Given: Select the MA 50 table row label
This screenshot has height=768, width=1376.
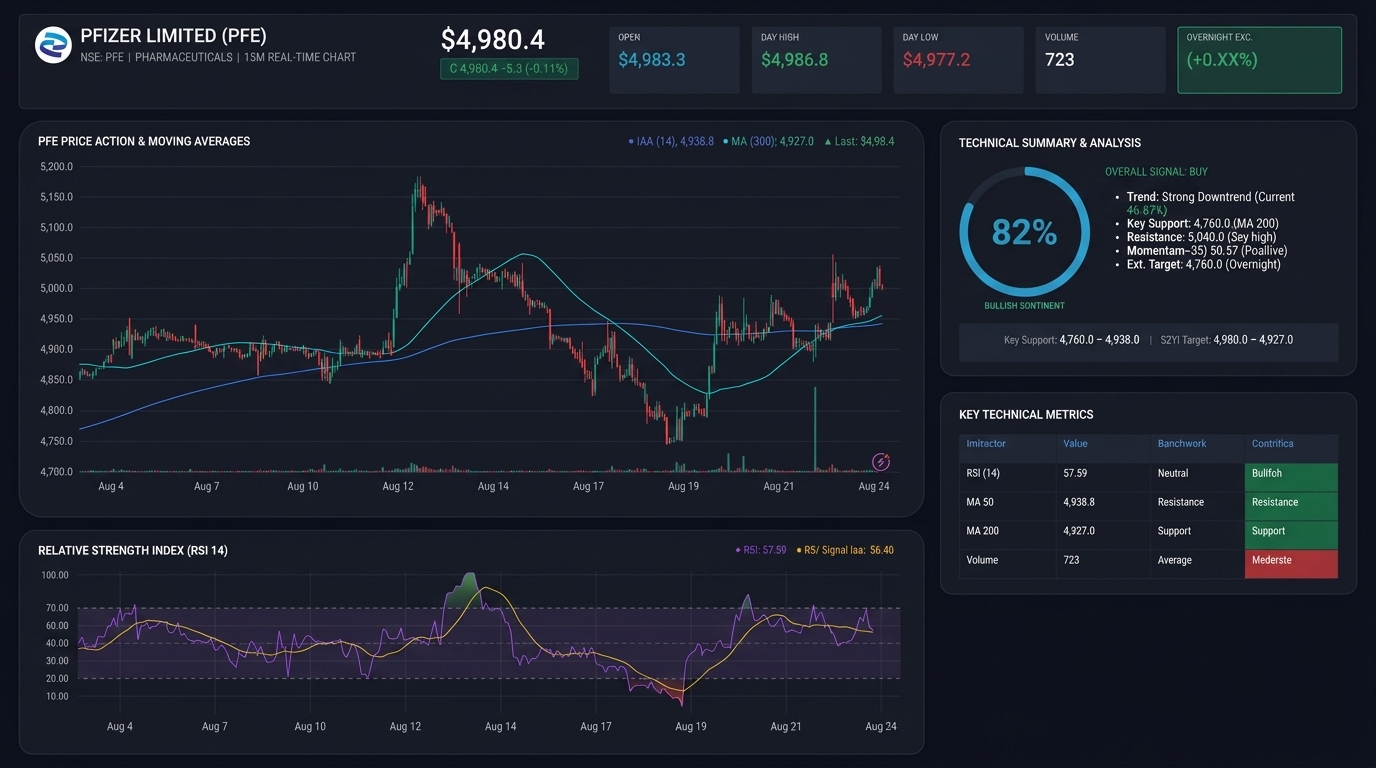Looking at the screenshot, I should 980,502.
